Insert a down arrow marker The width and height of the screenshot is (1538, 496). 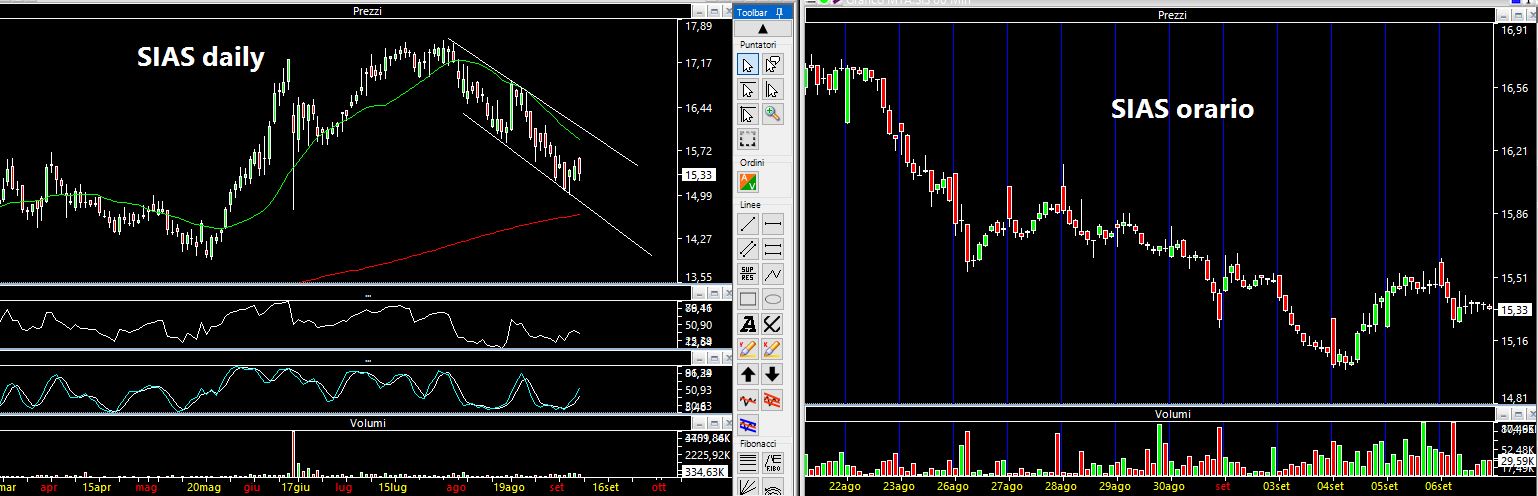tap(772, 375)
